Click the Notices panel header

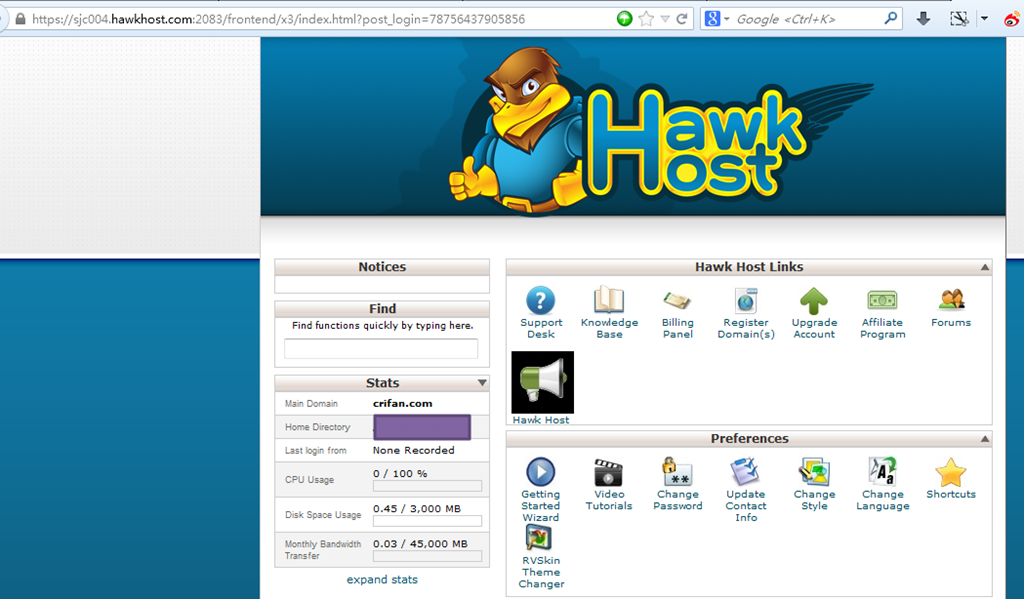point(382,267)
